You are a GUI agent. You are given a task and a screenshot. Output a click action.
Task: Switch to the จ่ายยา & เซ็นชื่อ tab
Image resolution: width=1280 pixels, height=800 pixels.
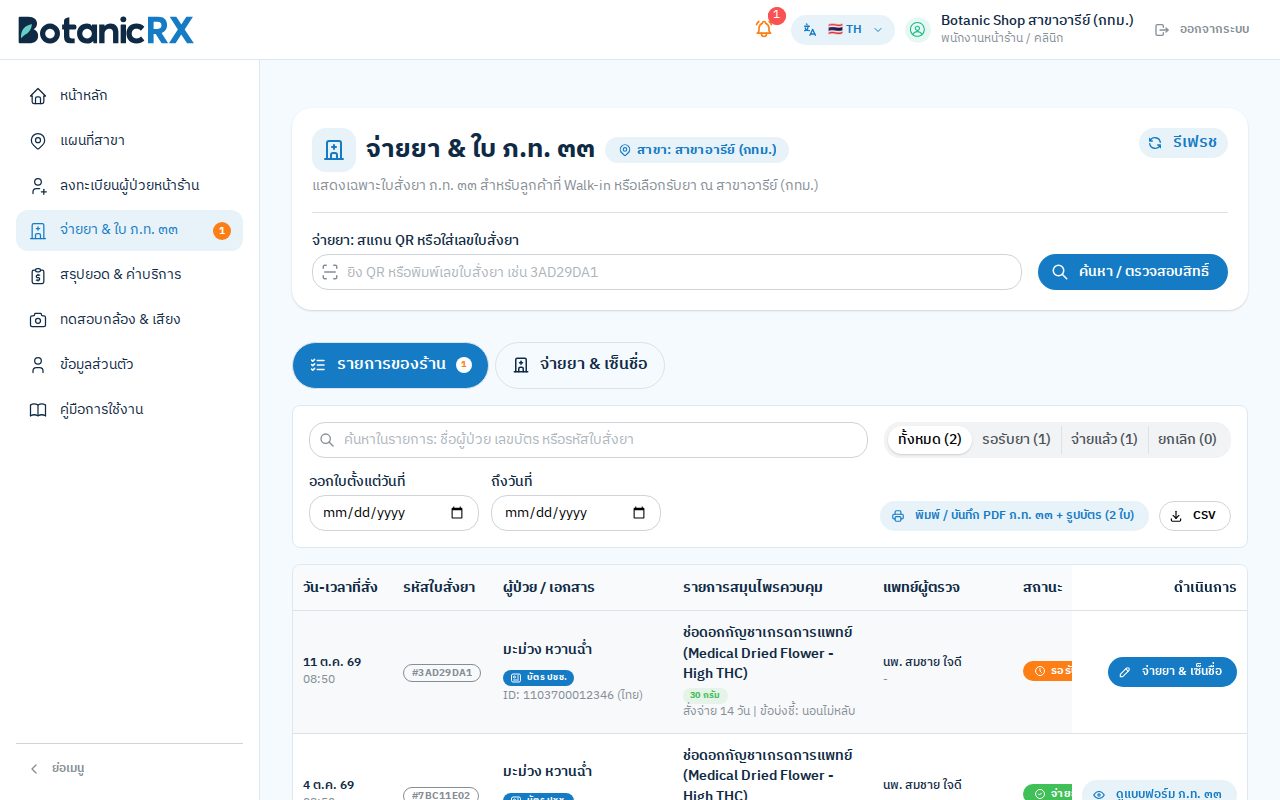580,365
